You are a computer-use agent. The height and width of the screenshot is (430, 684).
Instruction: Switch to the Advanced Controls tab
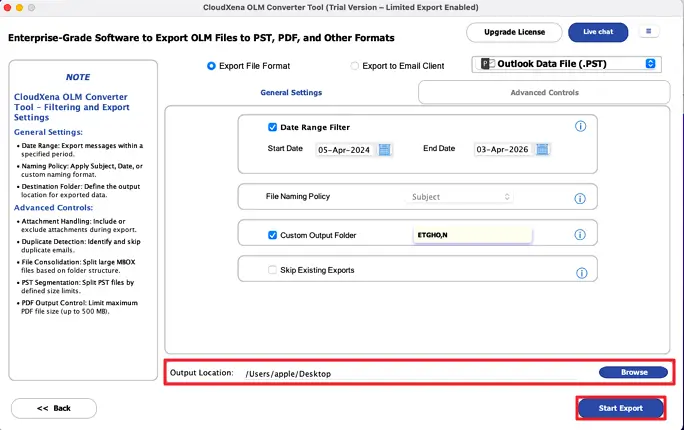pyautogui.click(x=543, y=92)
